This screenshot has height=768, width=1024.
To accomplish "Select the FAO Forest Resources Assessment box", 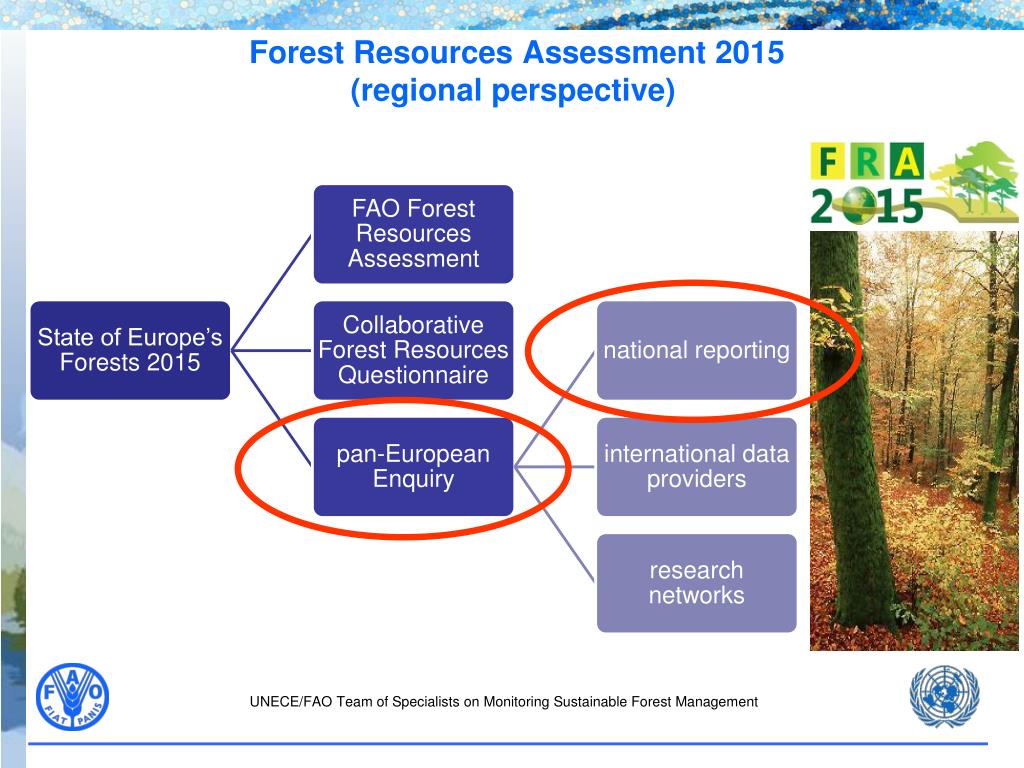I will pos(413,234).
